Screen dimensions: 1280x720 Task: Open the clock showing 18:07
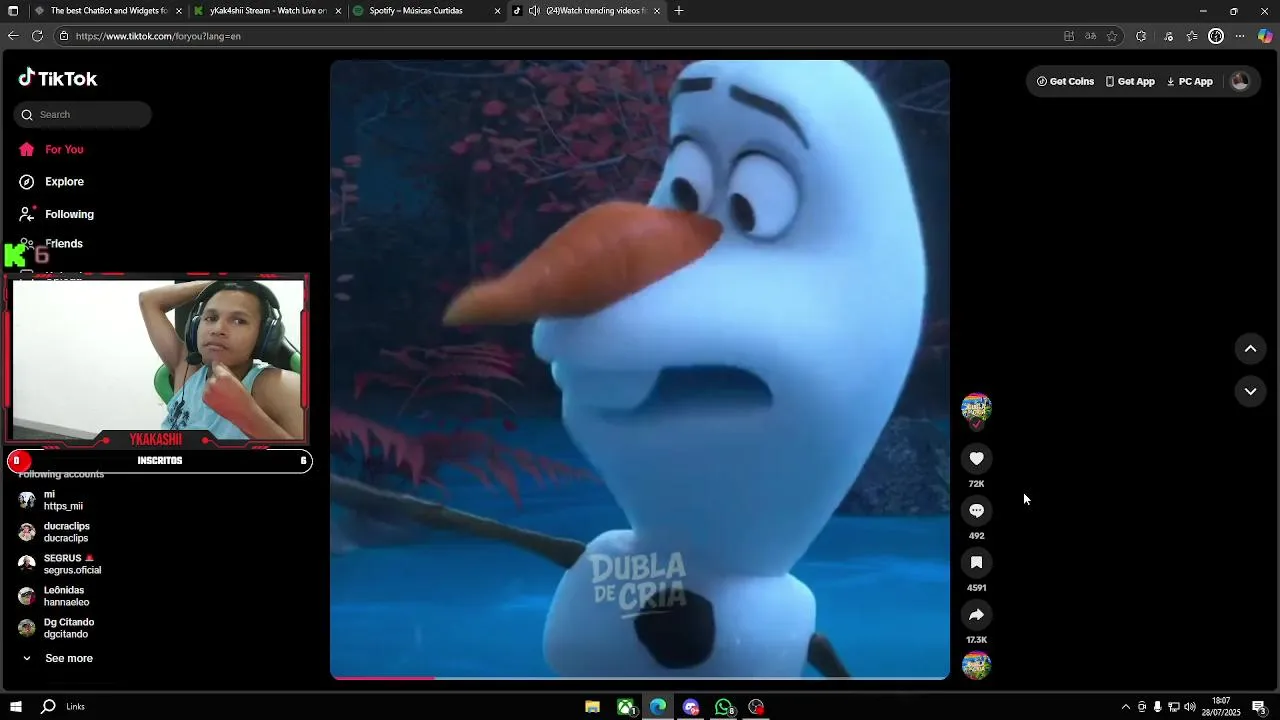[x=1220, y=707]
